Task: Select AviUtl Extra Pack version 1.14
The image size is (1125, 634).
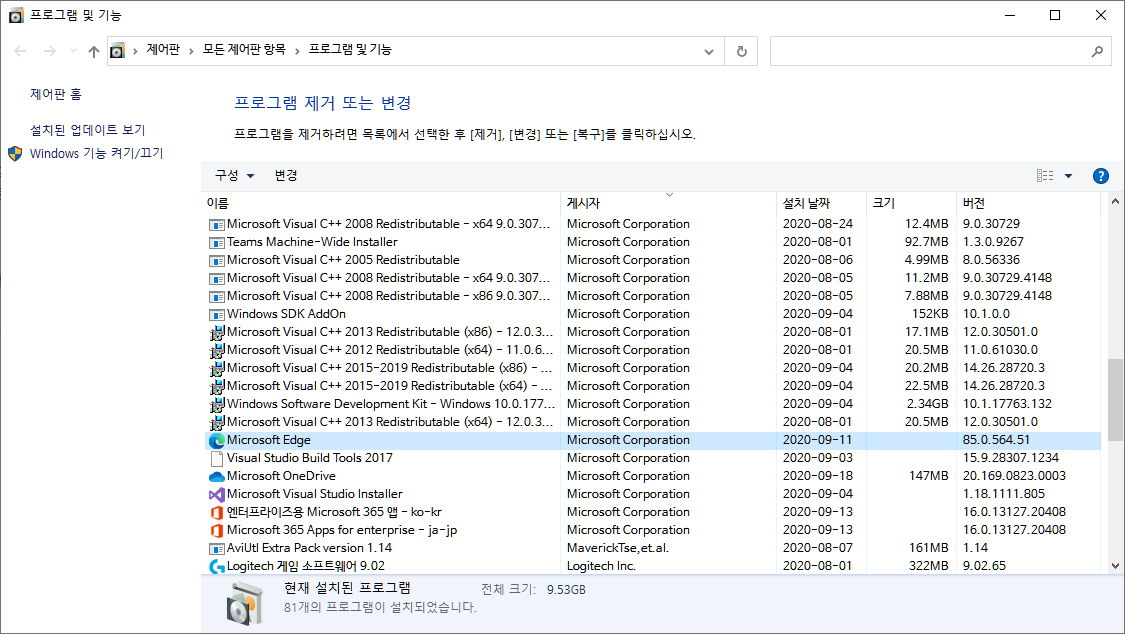Action: [x=309, y=549]
